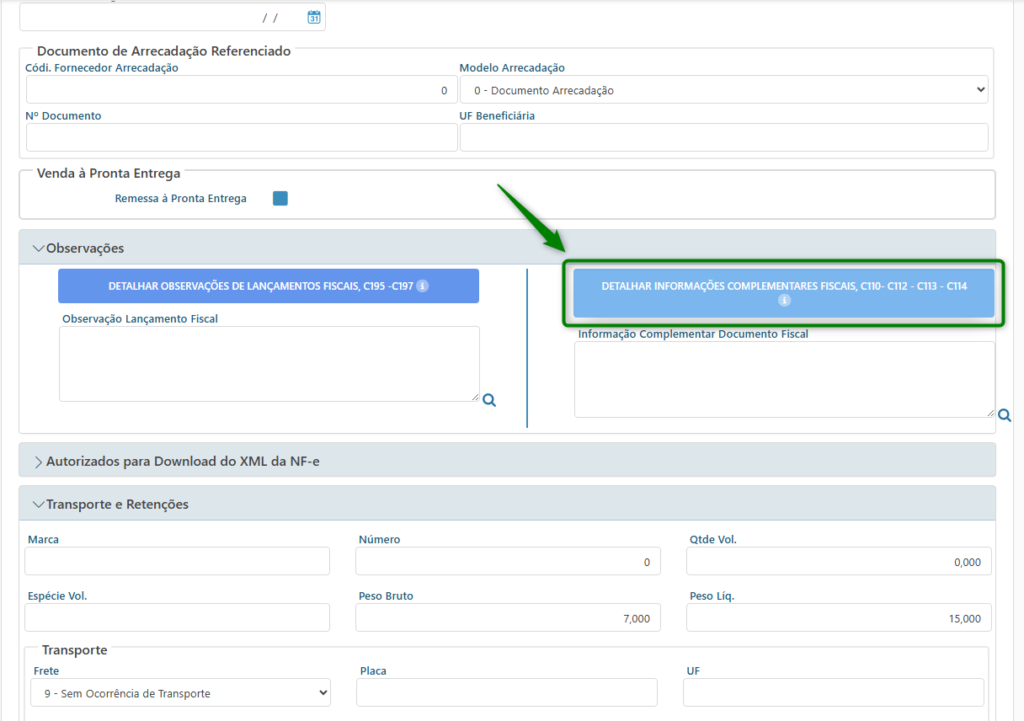
Task: Open Modelo Arrecadação dropdown
Action: (723, 90)
